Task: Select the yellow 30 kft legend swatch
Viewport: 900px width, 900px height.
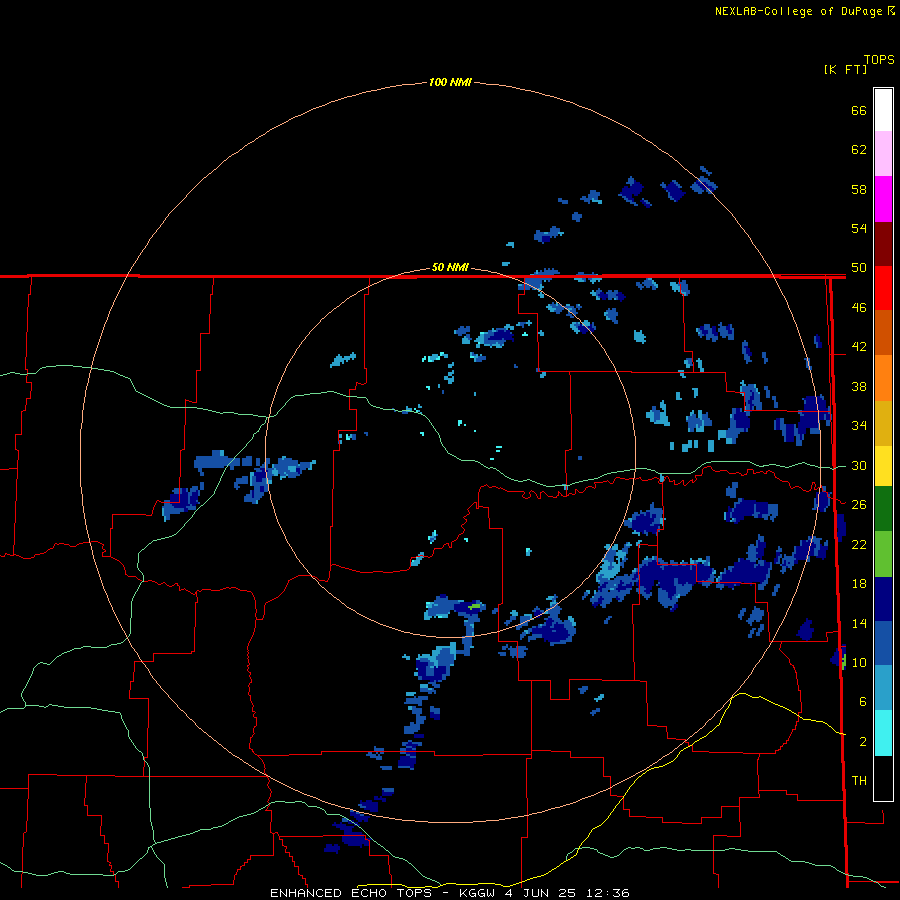Action: [x=883, y=466]
